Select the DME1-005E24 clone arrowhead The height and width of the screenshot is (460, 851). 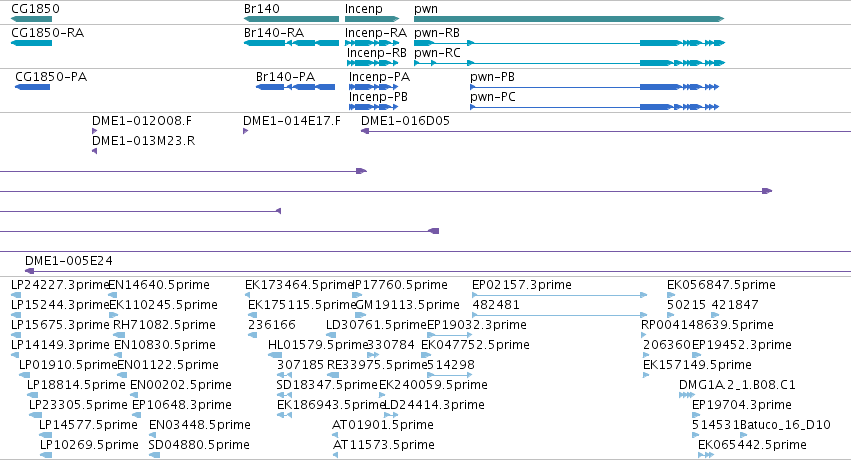click(29, 271)
